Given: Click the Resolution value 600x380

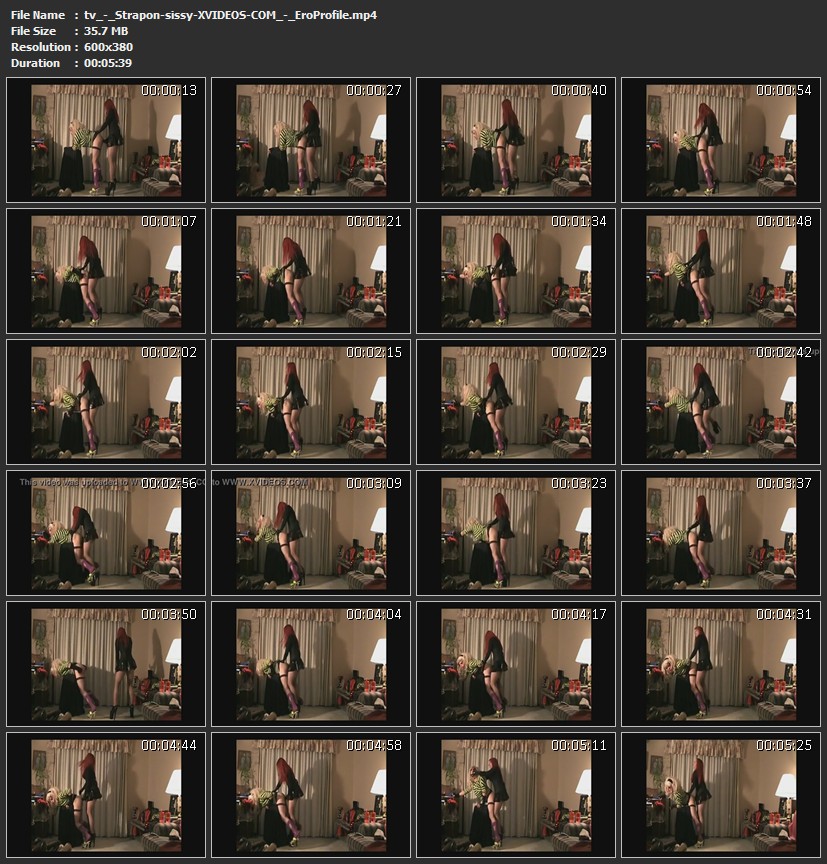Looking at the screenshot, I should 109,47.
